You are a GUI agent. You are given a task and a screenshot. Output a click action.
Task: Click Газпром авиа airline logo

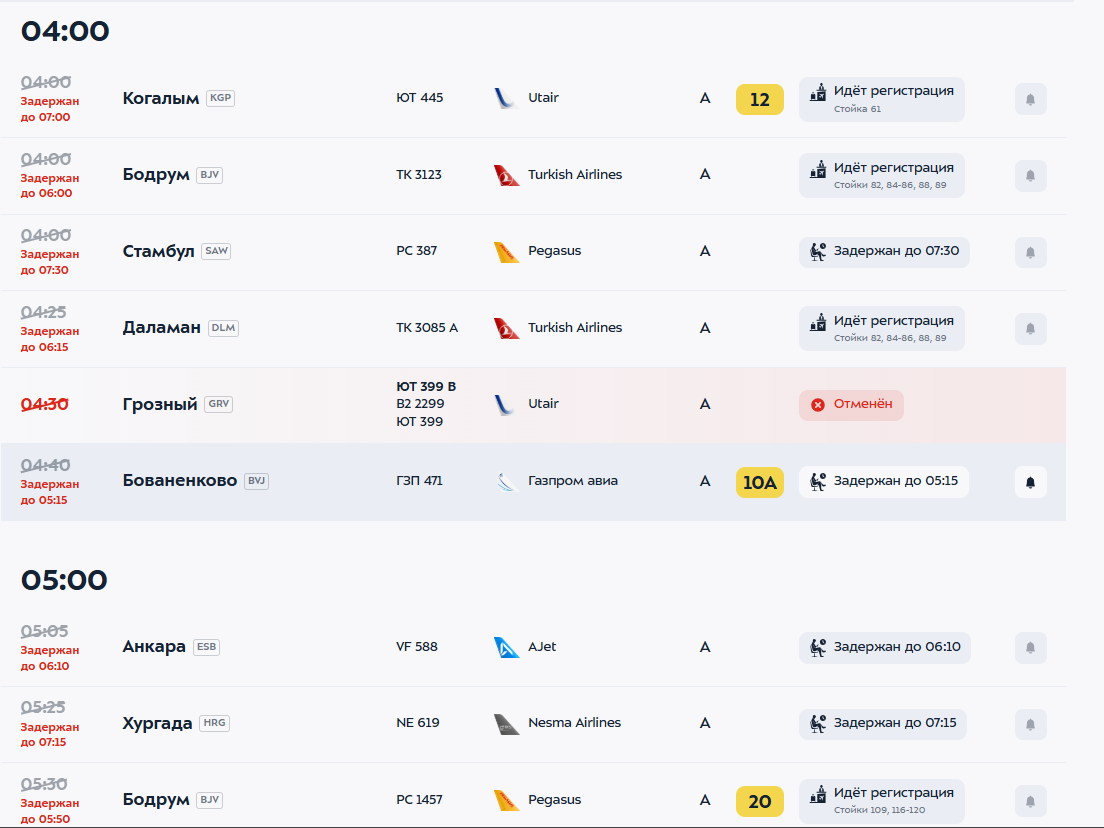pyautogui.click(x=506, y=481)
